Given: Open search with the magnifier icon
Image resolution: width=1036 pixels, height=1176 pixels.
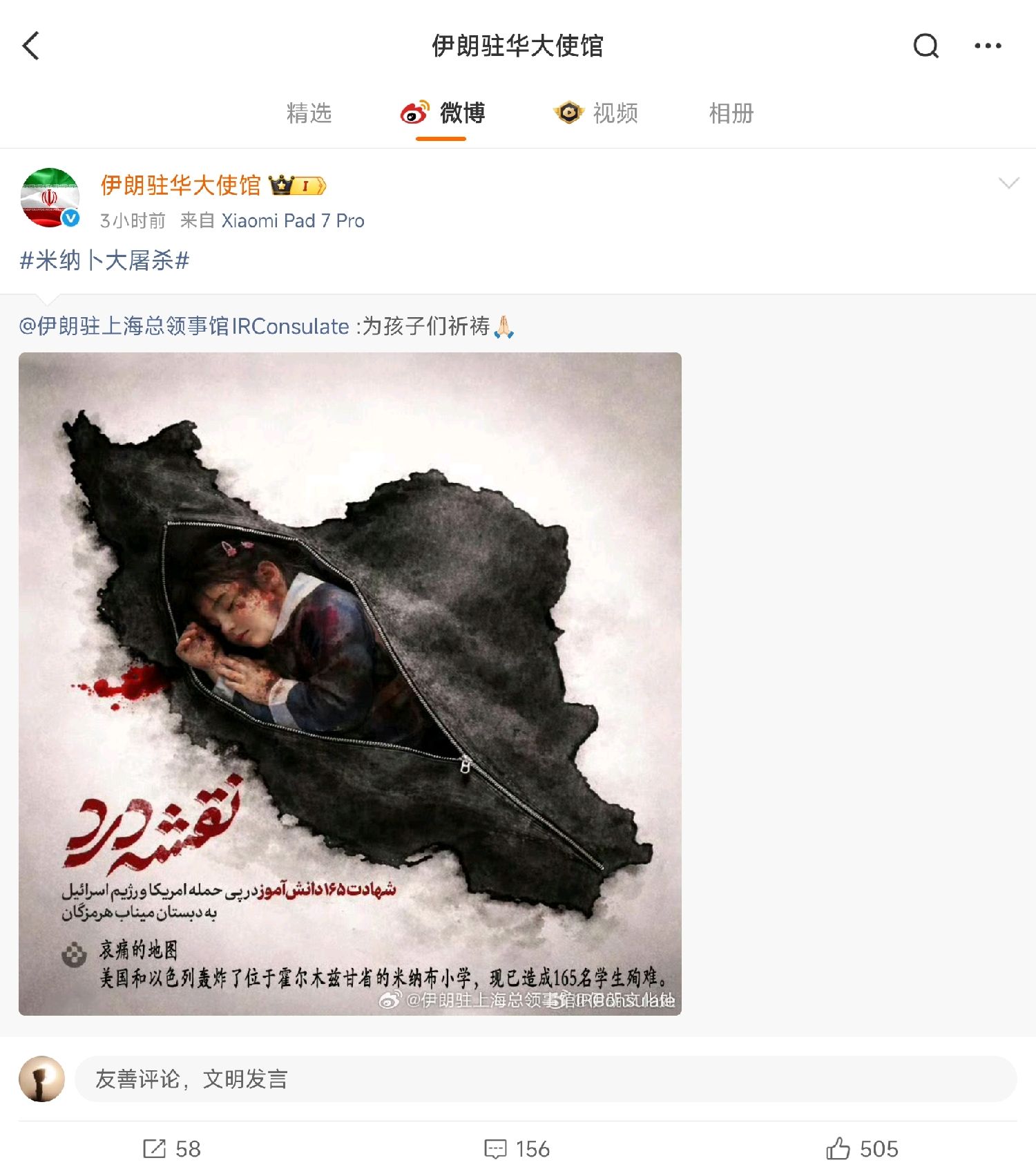Looking at the screenshot, I should pyautogui.click(x=925, y=46).
